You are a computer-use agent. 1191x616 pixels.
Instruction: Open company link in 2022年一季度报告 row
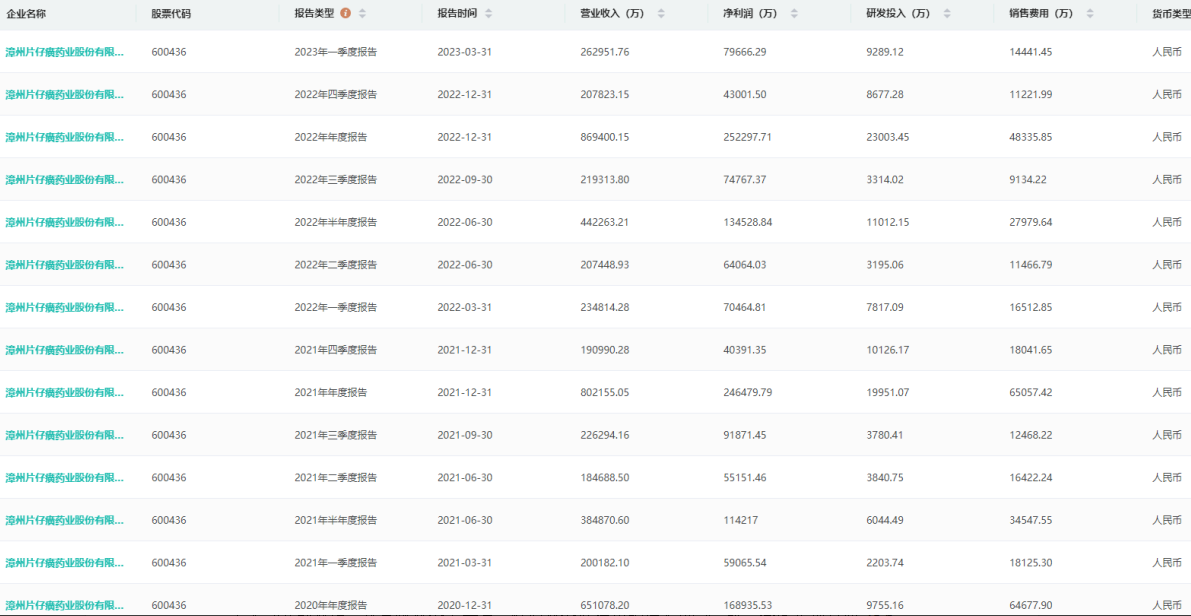point(65,308)
